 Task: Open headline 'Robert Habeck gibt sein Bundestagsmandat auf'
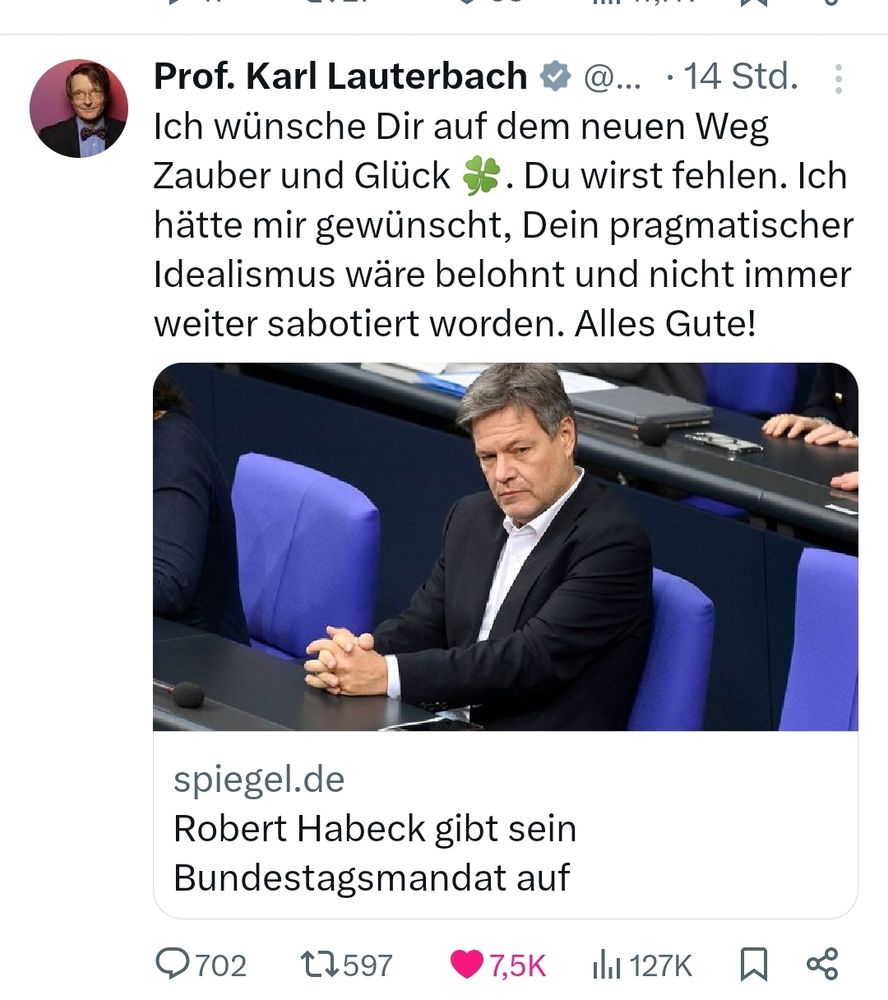tap(375, 853)
